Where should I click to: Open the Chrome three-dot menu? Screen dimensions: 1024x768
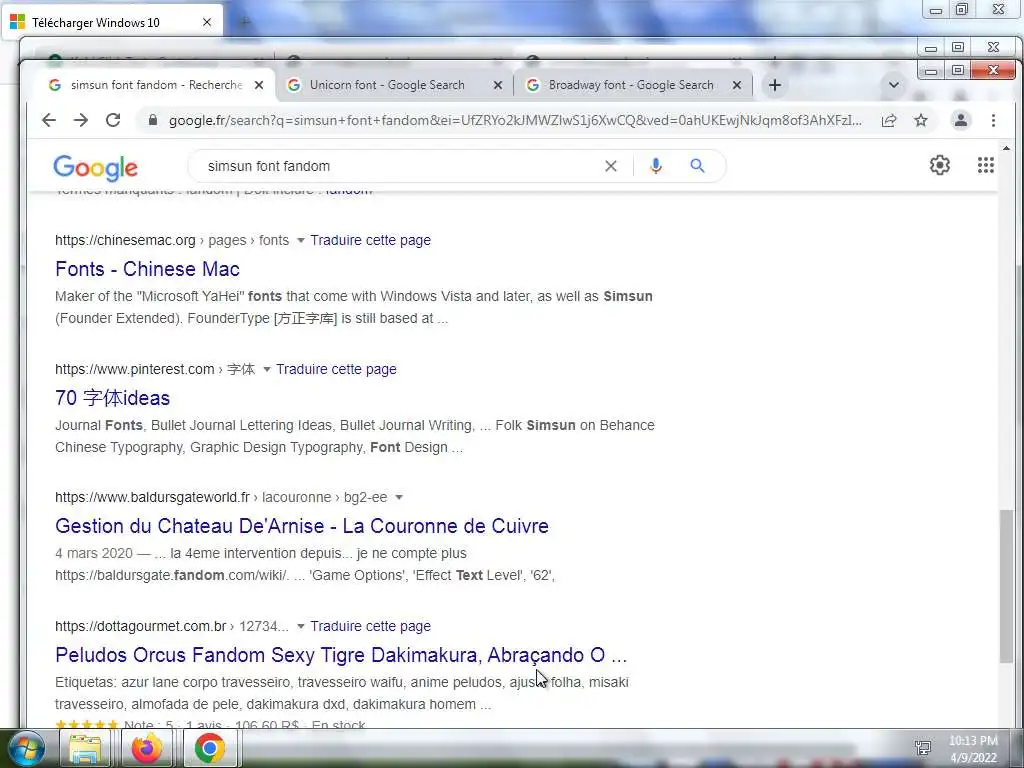click(x=993, y=120)
